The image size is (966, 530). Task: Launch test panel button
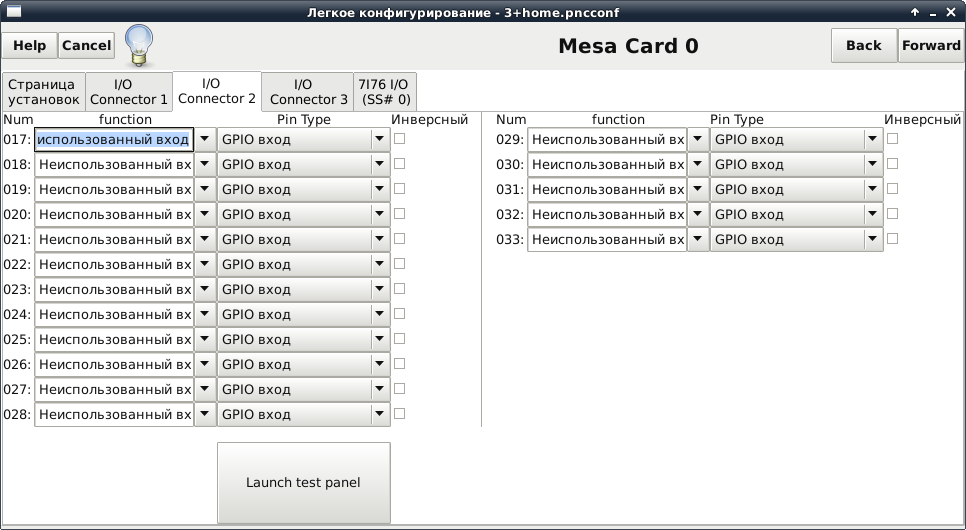pos(304,483)
